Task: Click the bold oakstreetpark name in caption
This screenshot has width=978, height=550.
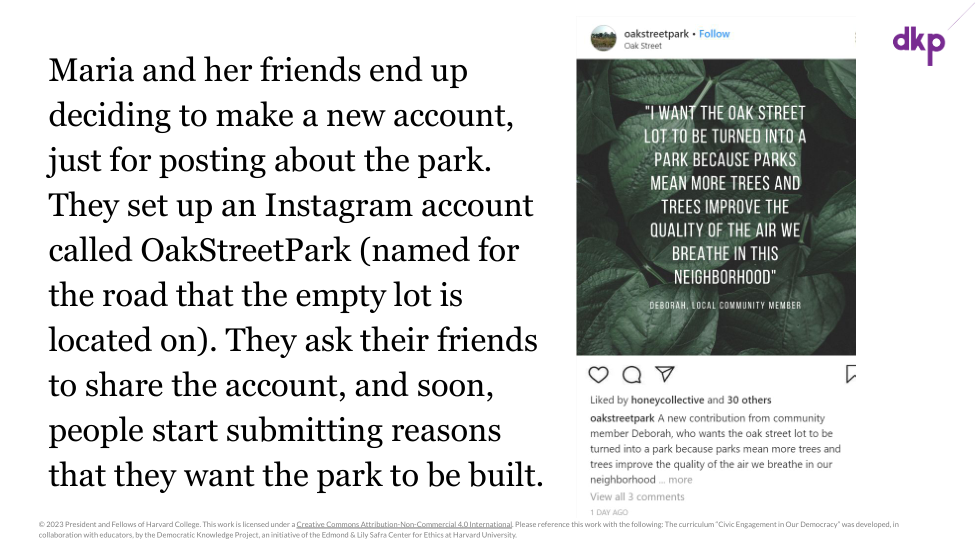Action: (x=622, y=418)
